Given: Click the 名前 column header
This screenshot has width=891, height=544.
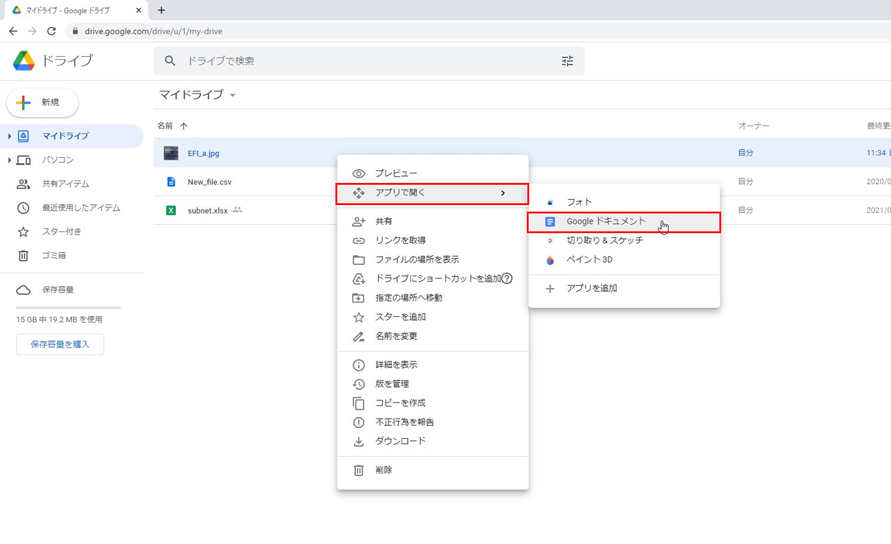Looking at the screenshot, I should (165, 126).
